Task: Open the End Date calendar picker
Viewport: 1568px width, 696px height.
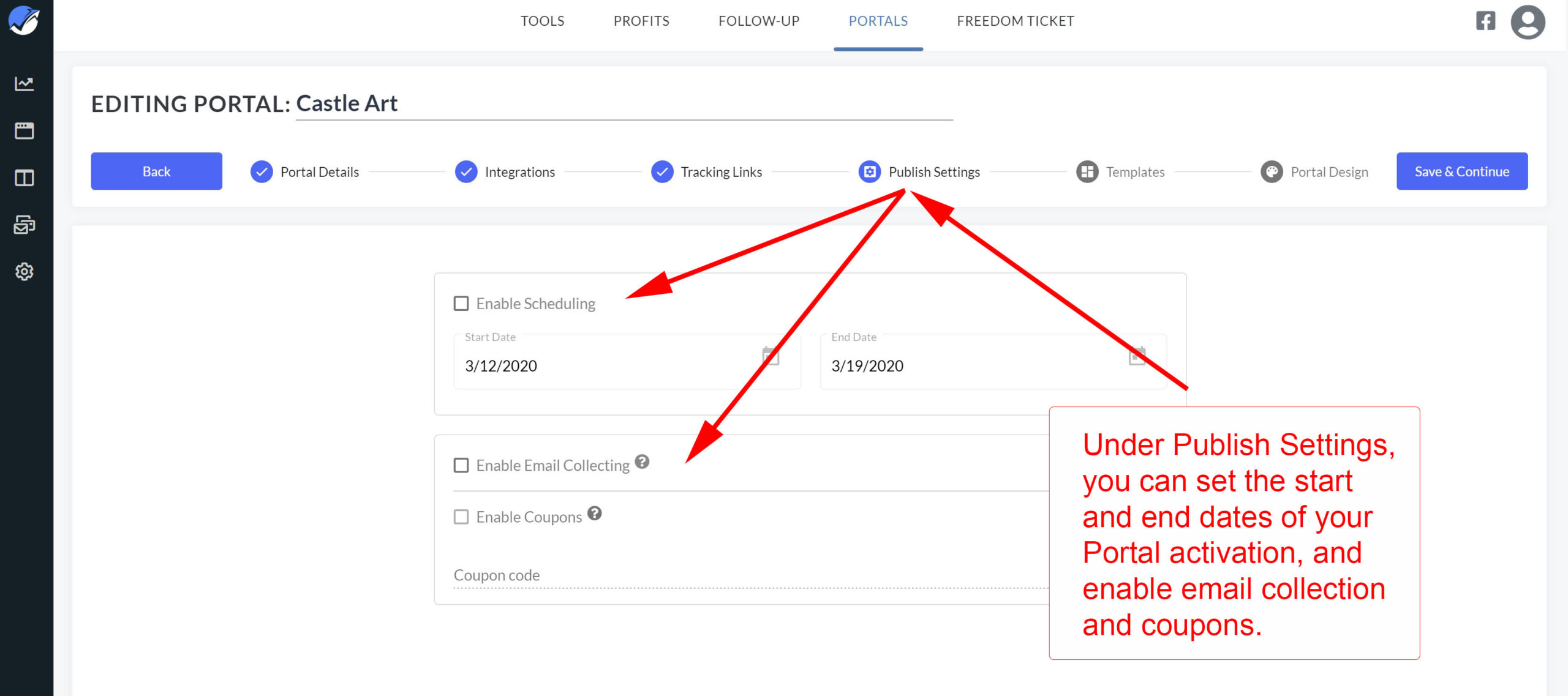Action: [1137, 356]
